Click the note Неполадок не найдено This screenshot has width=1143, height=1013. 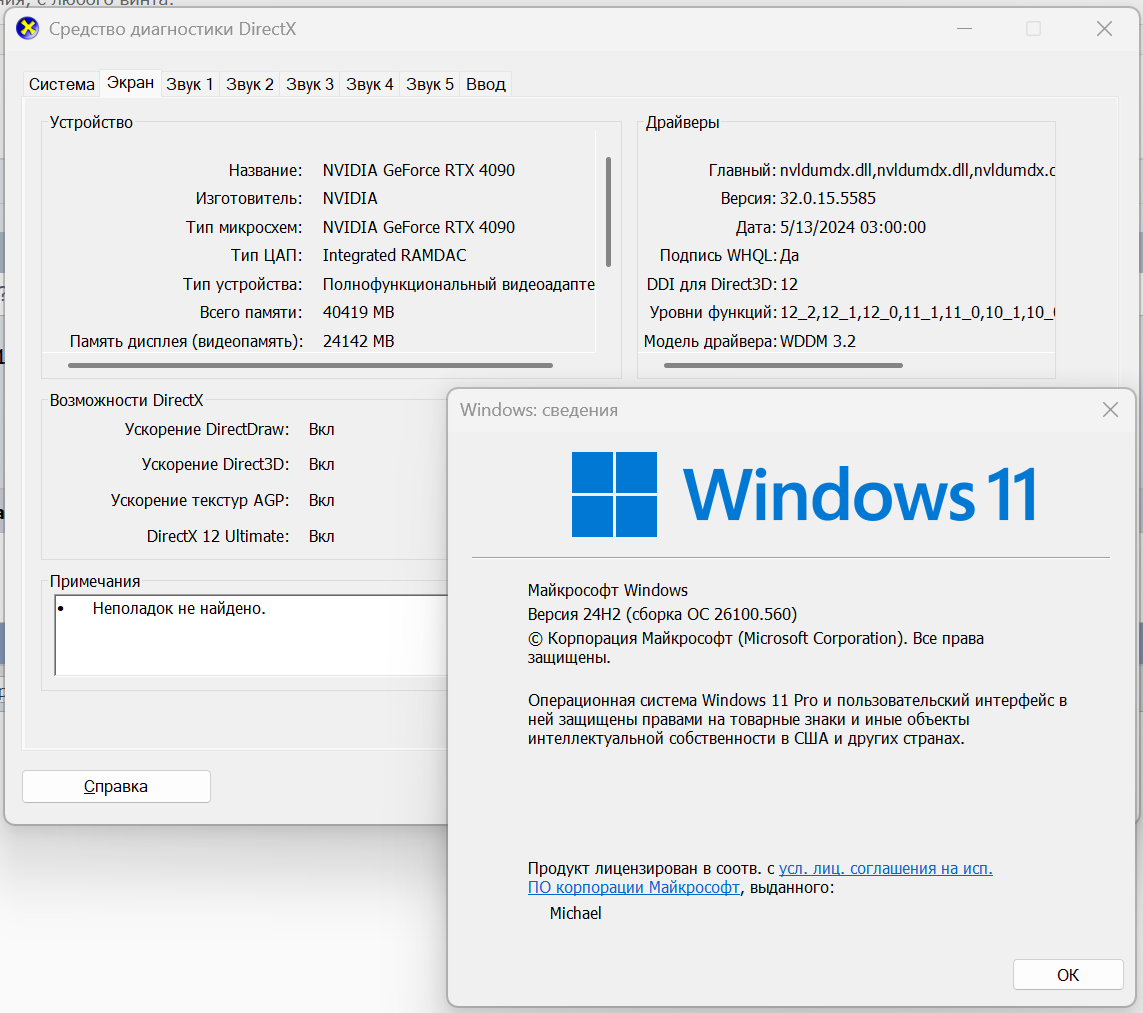pos(179,609)
